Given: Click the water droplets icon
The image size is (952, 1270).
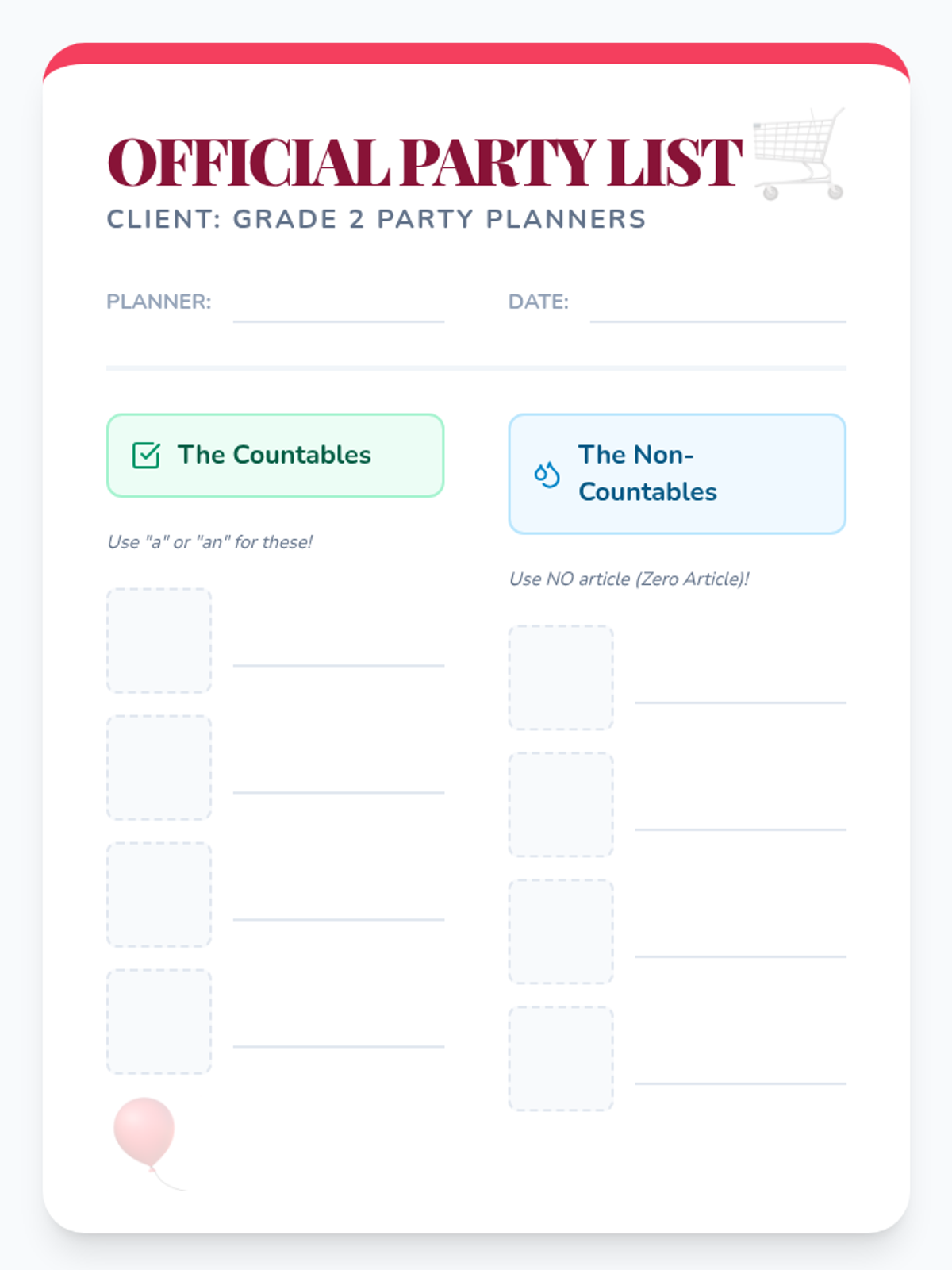Looking at the screenshot, I should coord(547,475).
